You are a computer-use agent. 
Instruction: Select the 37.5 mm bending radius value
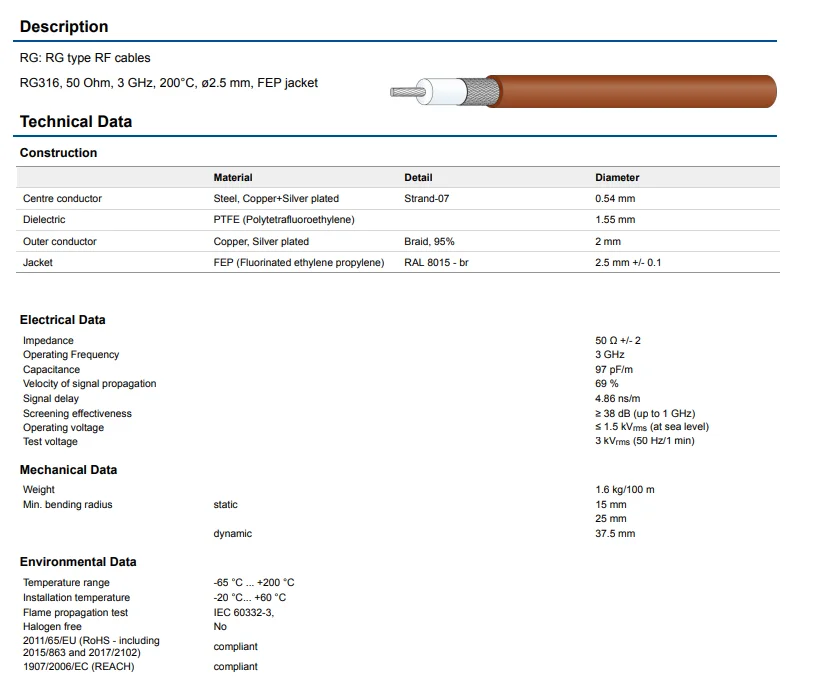[x=615, y=533]
